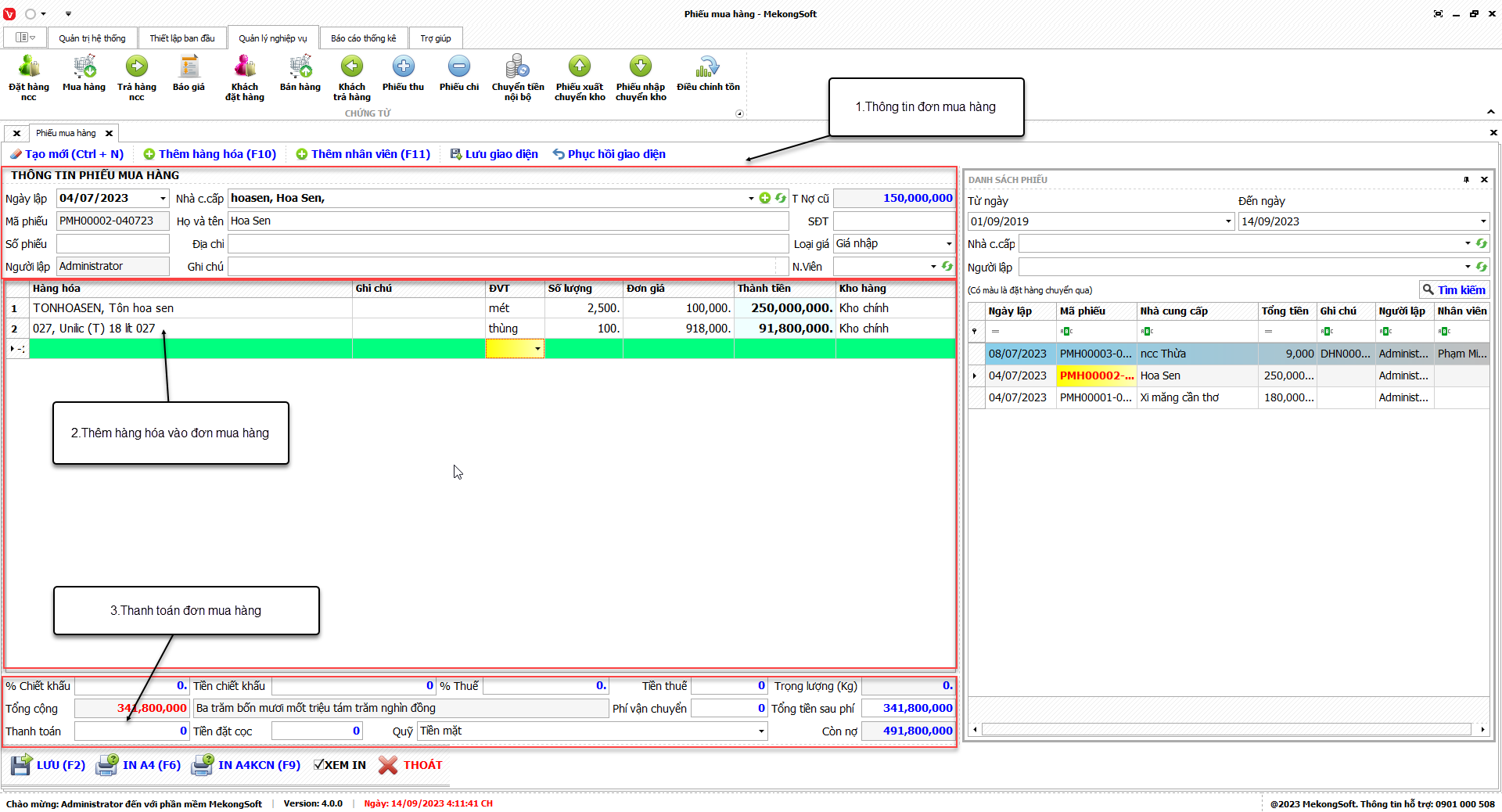Toggle the XEM IN checkbox

tap(318, 765)
